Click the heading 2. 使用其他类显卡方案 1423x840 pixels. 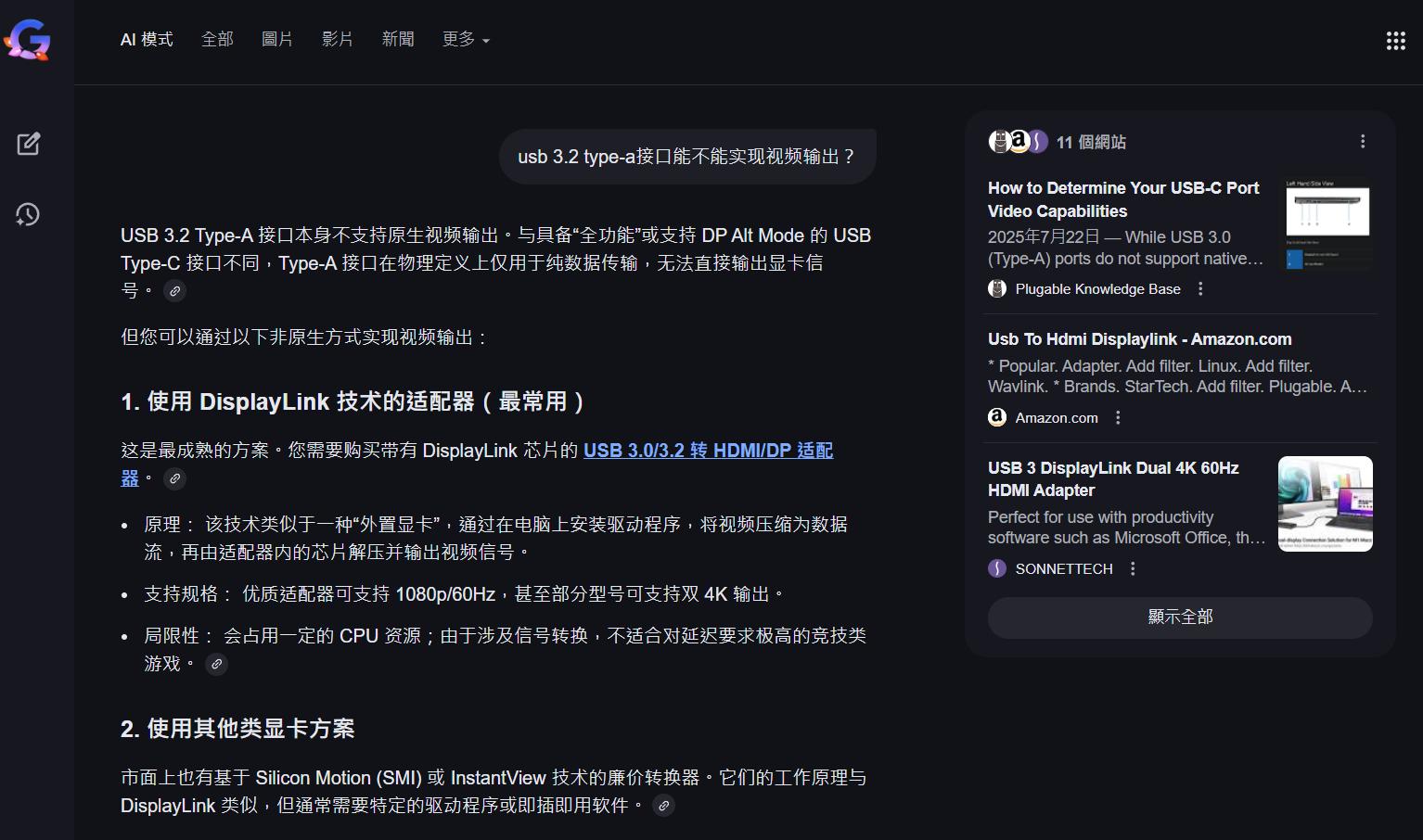pyautogui.click(x=237, y=730)
